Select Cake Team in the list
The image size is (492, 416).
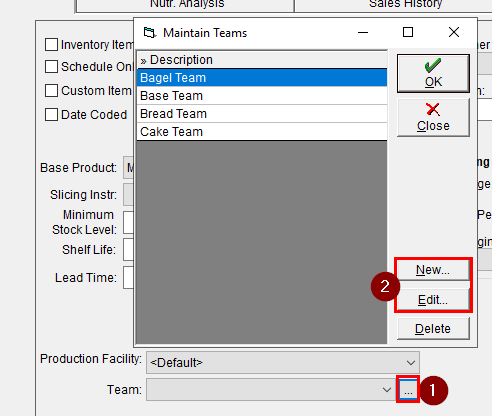pyautogui.click(x=262, y=132)
